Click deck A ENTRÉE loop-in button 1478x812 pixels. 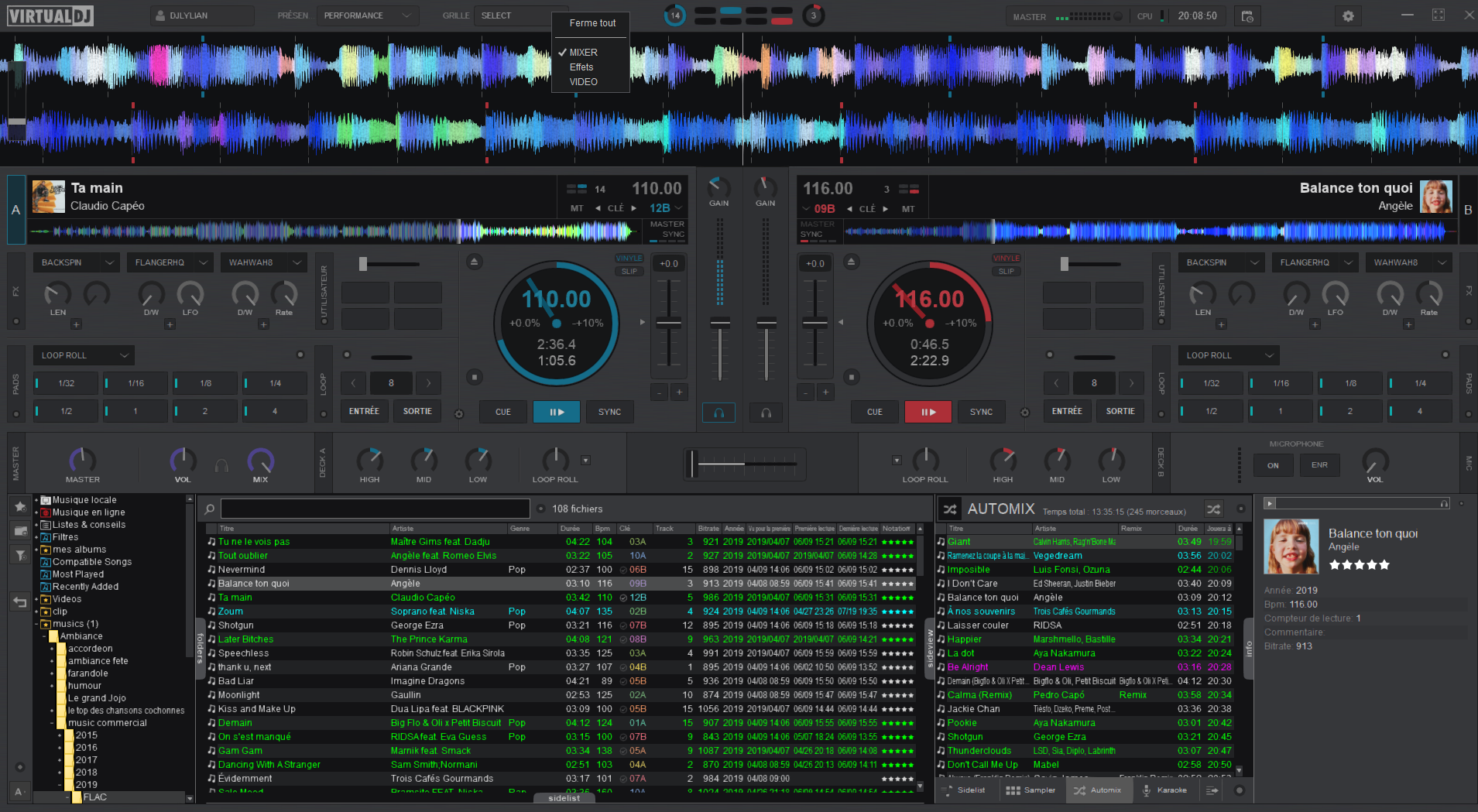pyautogui.click(x=364, y=411)
